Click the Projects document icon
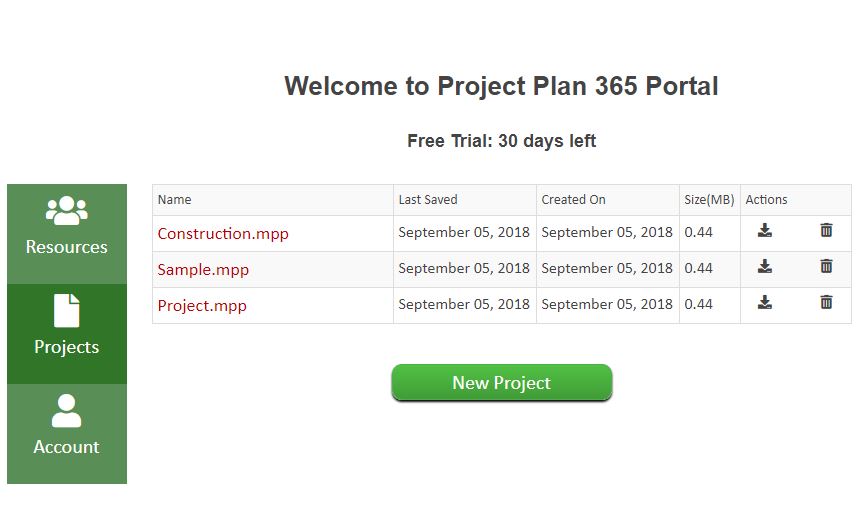 [67, 310]
